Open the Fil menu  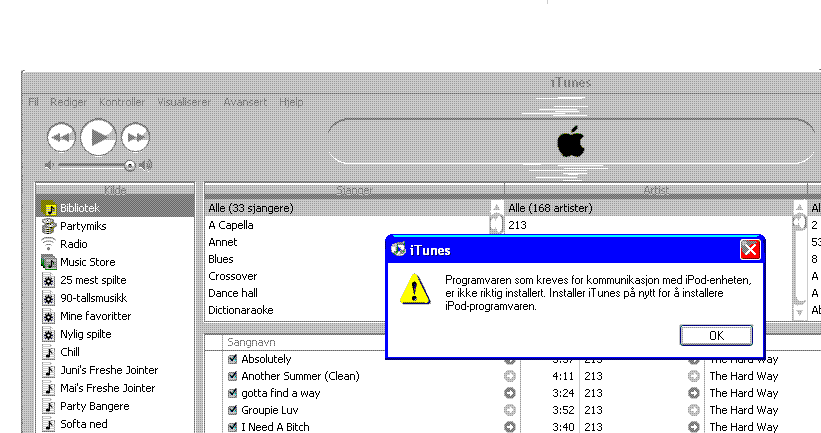pos(33,102)
